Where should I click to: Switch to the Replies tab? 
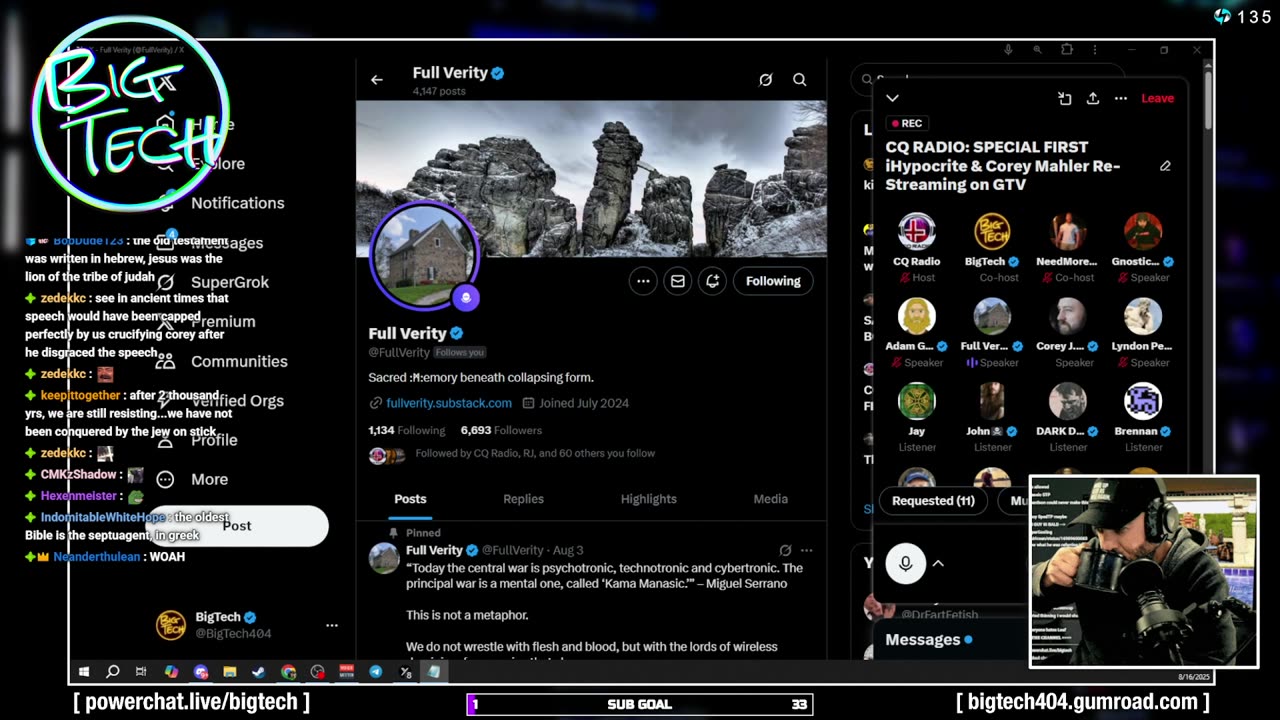coord(523,499)
